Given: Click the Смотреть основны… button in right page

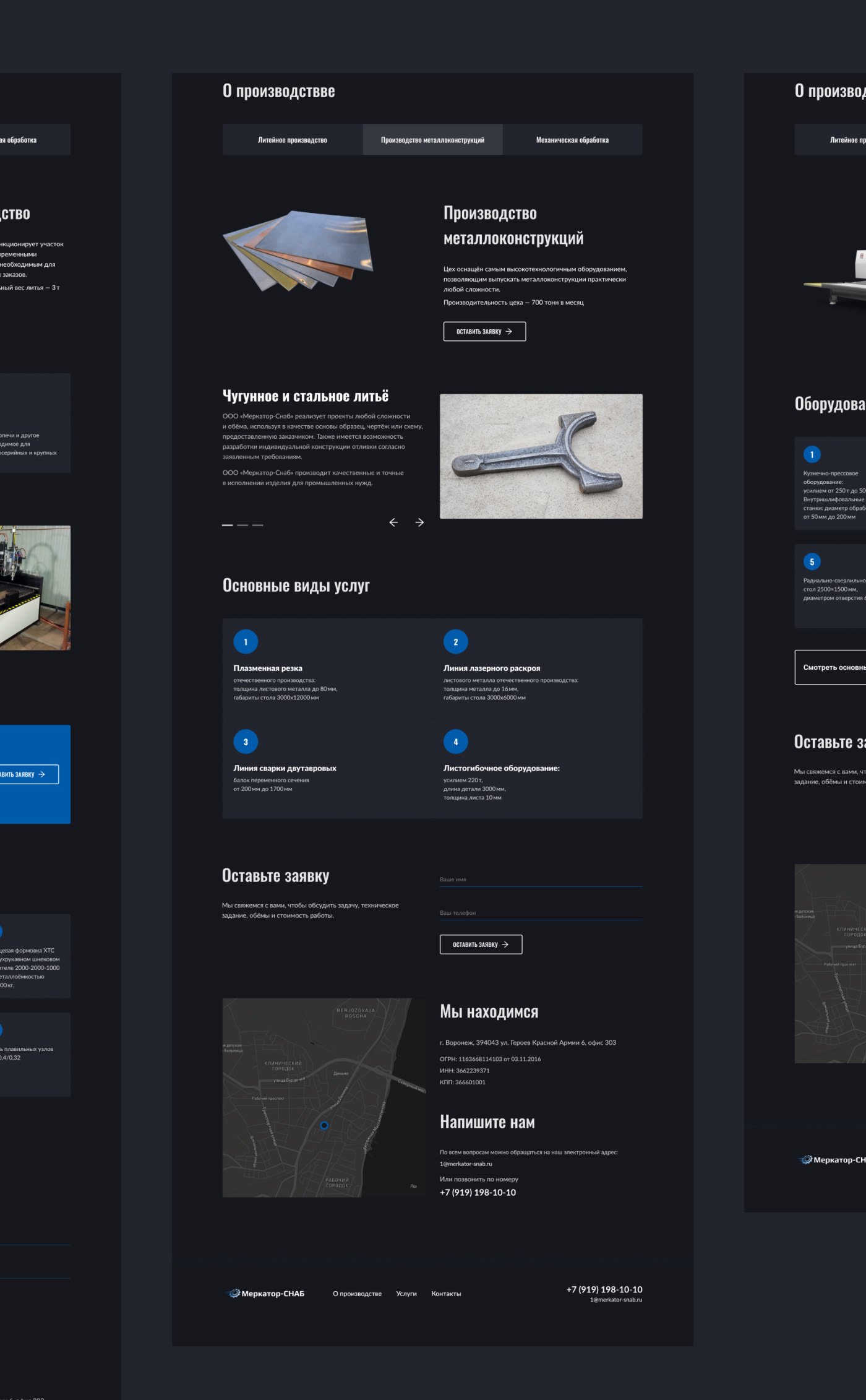Looking at the screenshot, I should click(830, 667).
